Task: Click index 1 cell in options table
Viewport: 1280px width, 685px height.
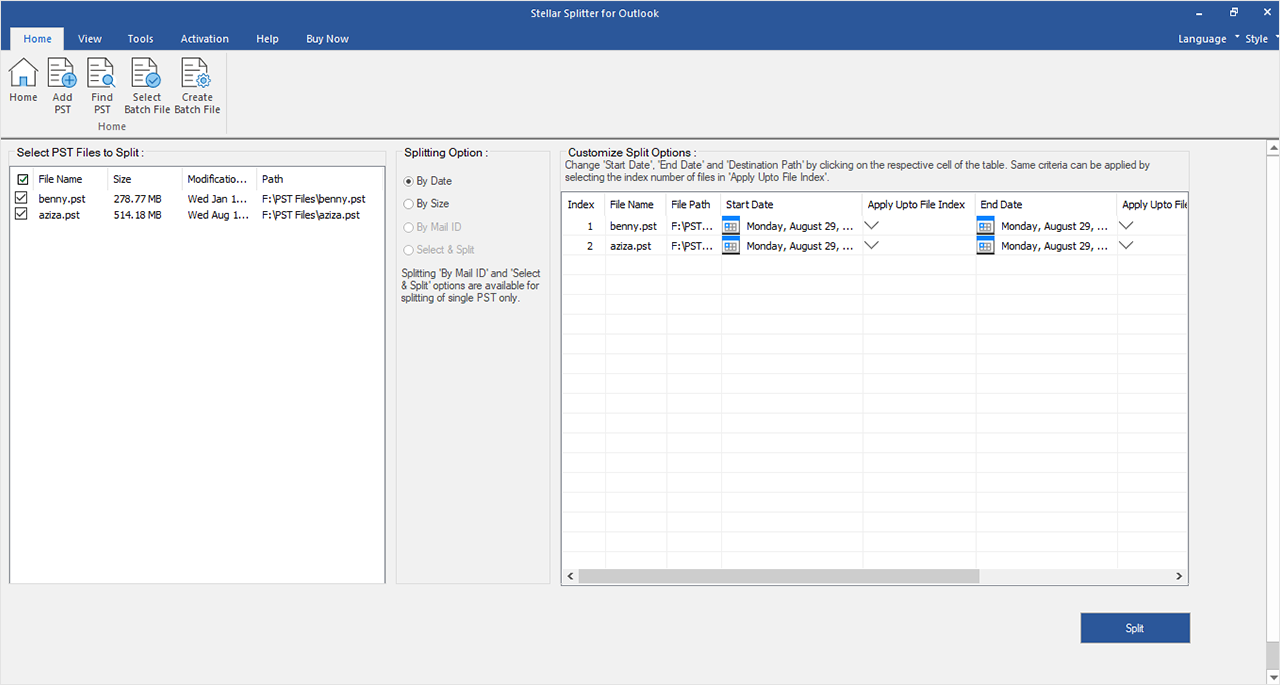Action: tap(583, 226)
